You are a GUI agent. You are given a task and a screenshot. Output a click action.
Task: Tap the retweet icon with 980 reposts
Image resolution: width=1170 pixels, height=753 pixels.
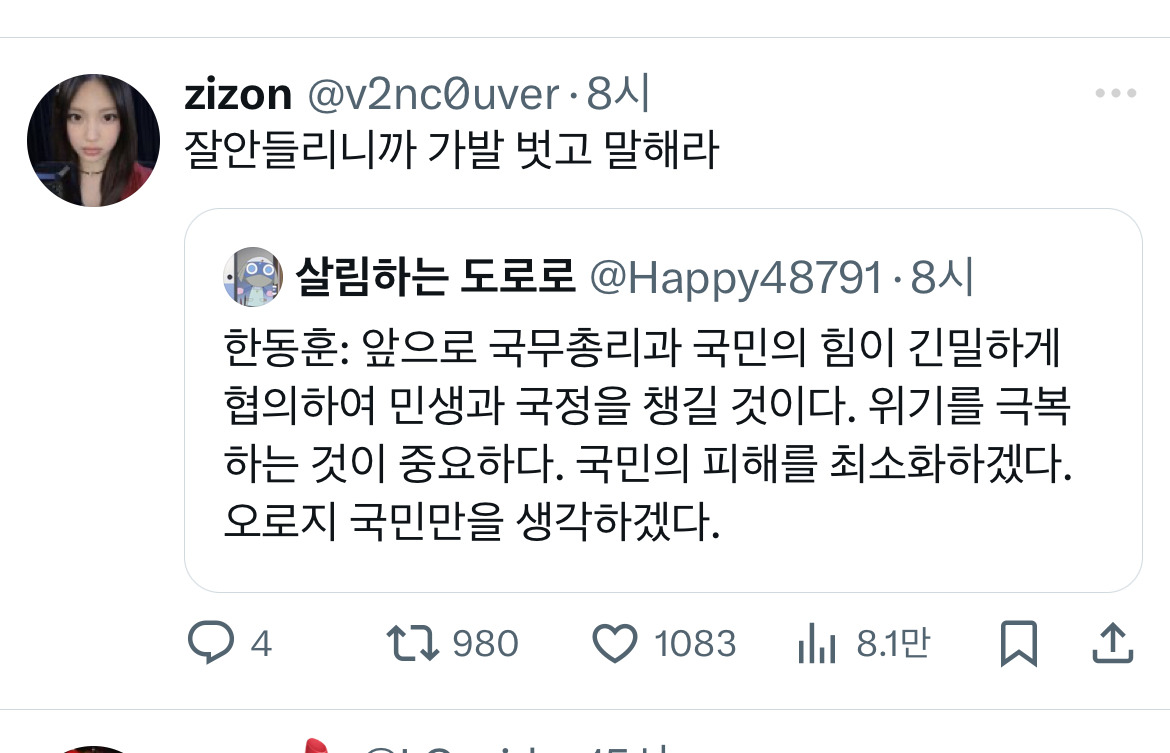tap(413, 643)
